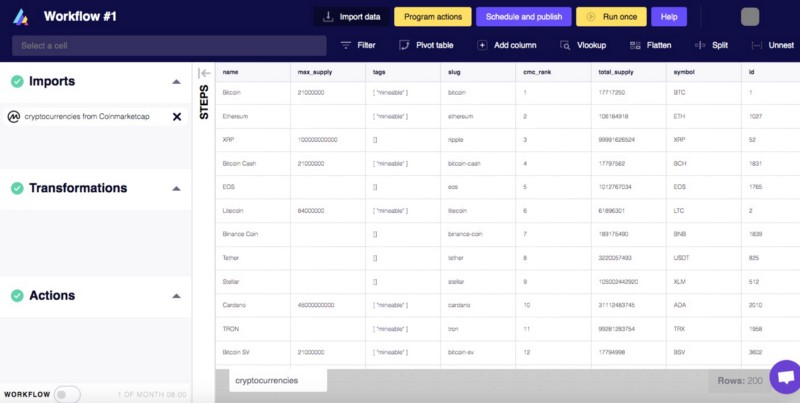Click the app logo in the header
Image resolution: width=800 pixels, height=403 pixels.
pos(21,17)
